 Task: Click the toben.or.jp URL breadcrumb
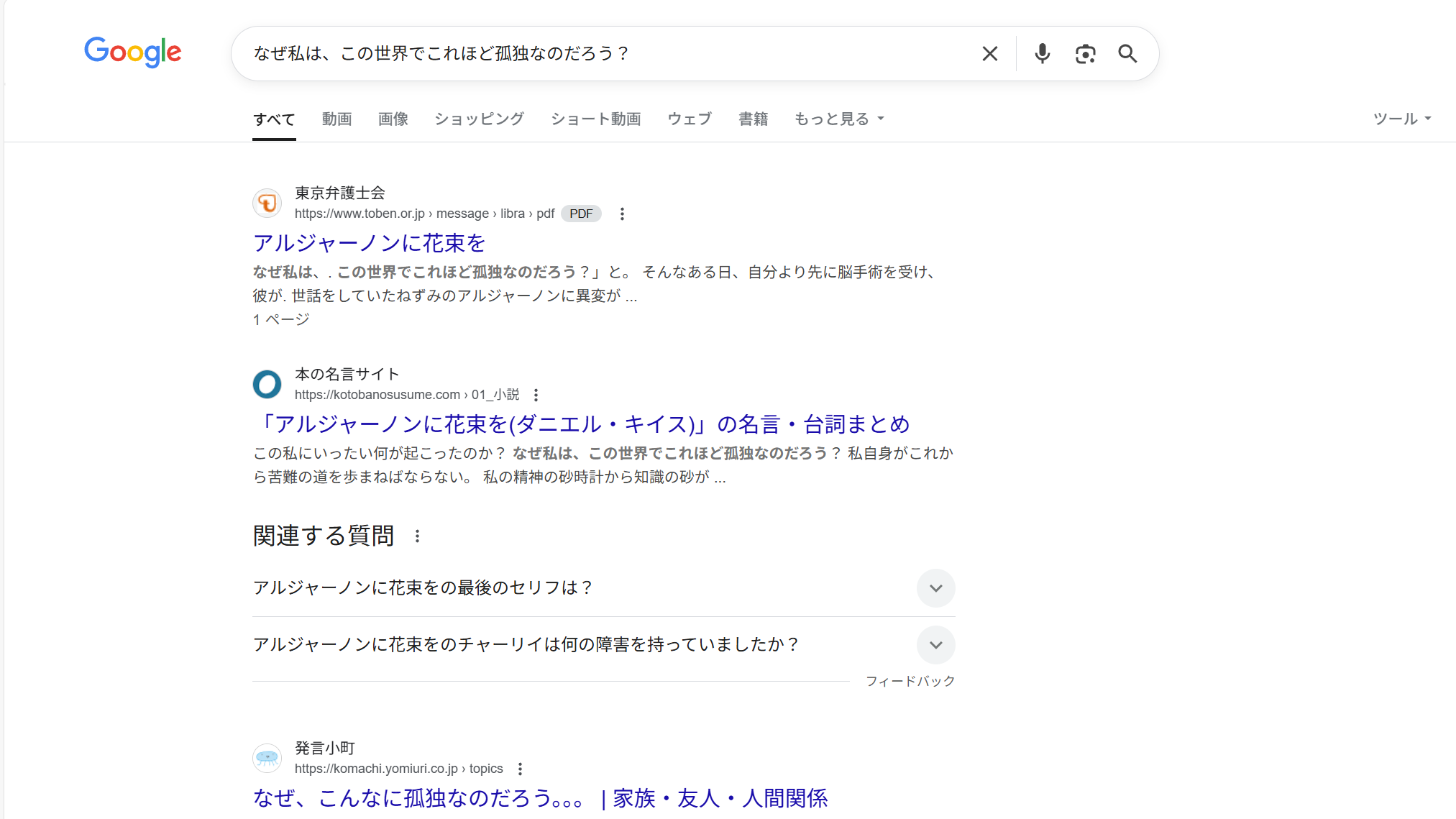[x=424, y=214]
